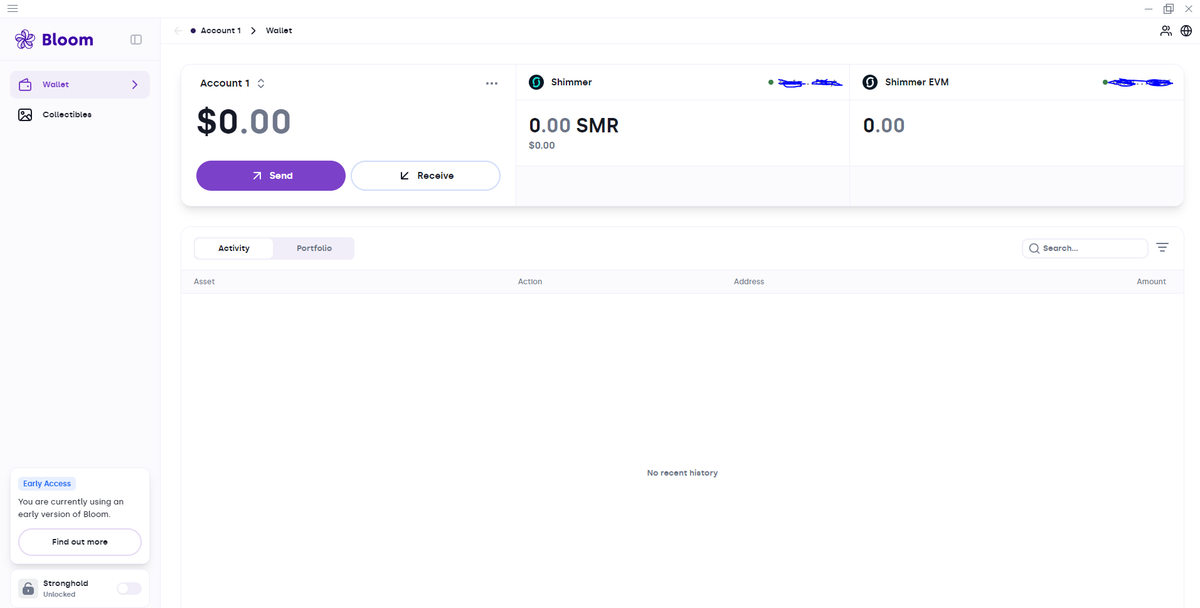Image resolution: width=1200 pixels, height=608 pixels.
Task: Click the Asset column header
Action: tap(204, 282)
